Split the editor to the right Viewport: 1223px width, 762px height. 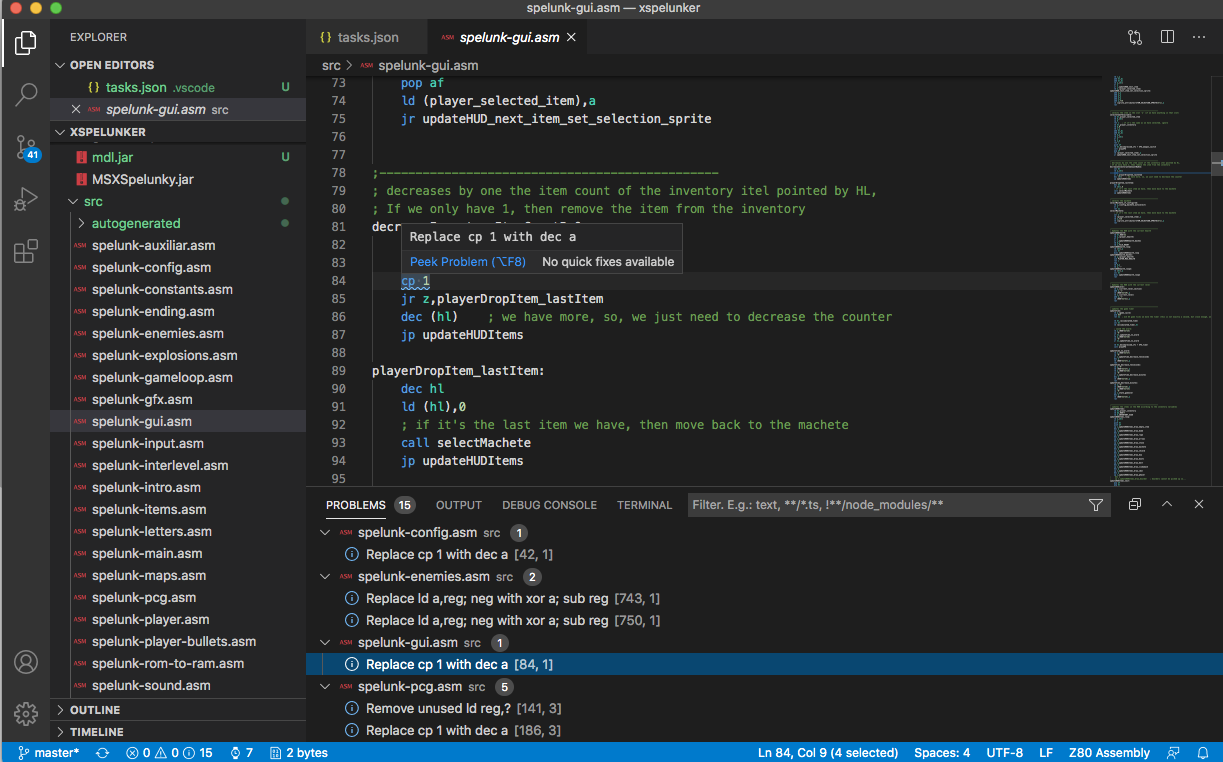coord(1167,37)
